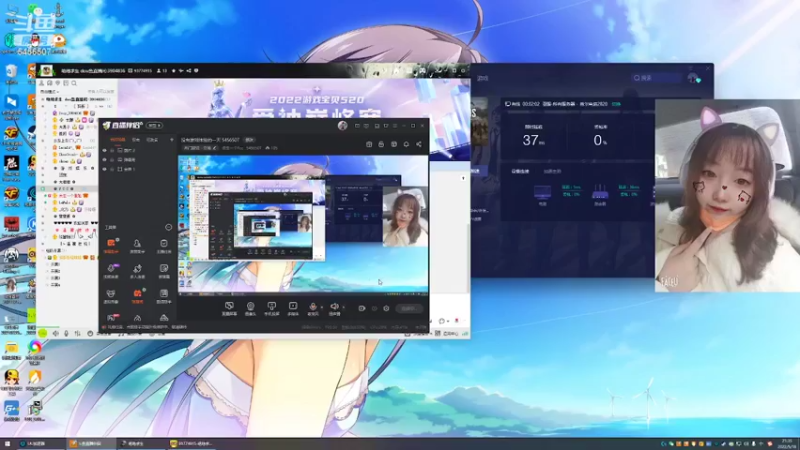Screen dimensions: 800x450
Task: Open the person-shaped toolbox tool
Action: (x=137, y=245)
